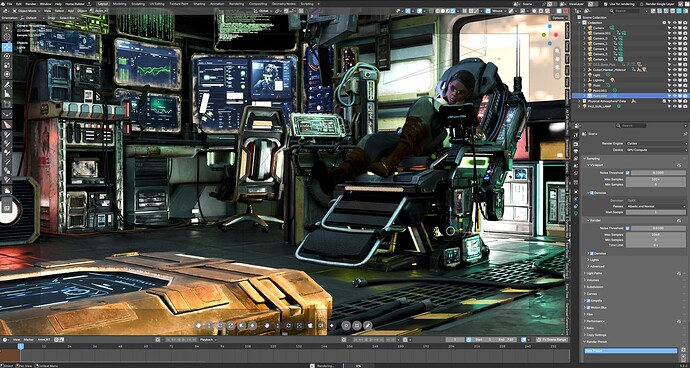Image resolution: width=690 pixels, height=368 pixels.
Task: Click viewport Max Samples 1024 field
Action: point(656,179)
